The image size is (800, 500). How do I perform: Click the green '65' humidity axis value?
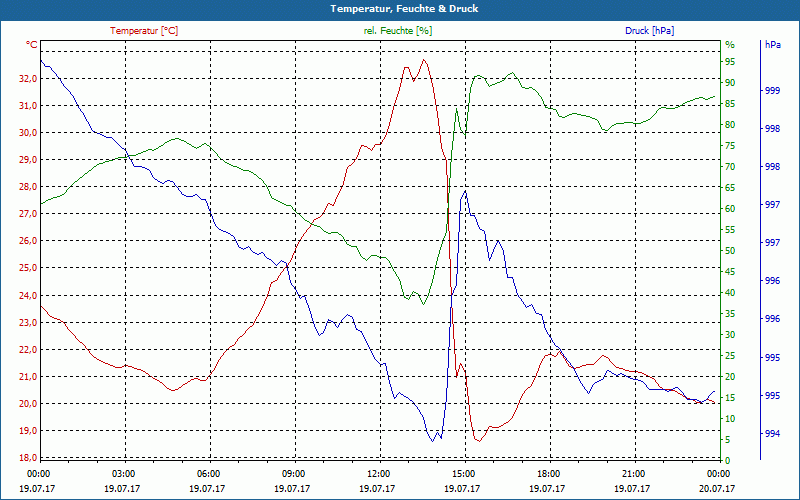tap(730, 188)
